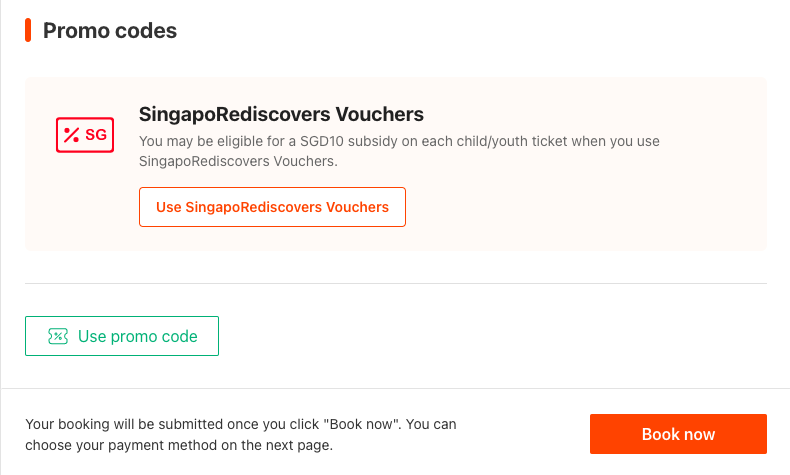Click the second description line ending 'Vouchers.'
The image size is (790, 475).
click(x=238, y=161)
